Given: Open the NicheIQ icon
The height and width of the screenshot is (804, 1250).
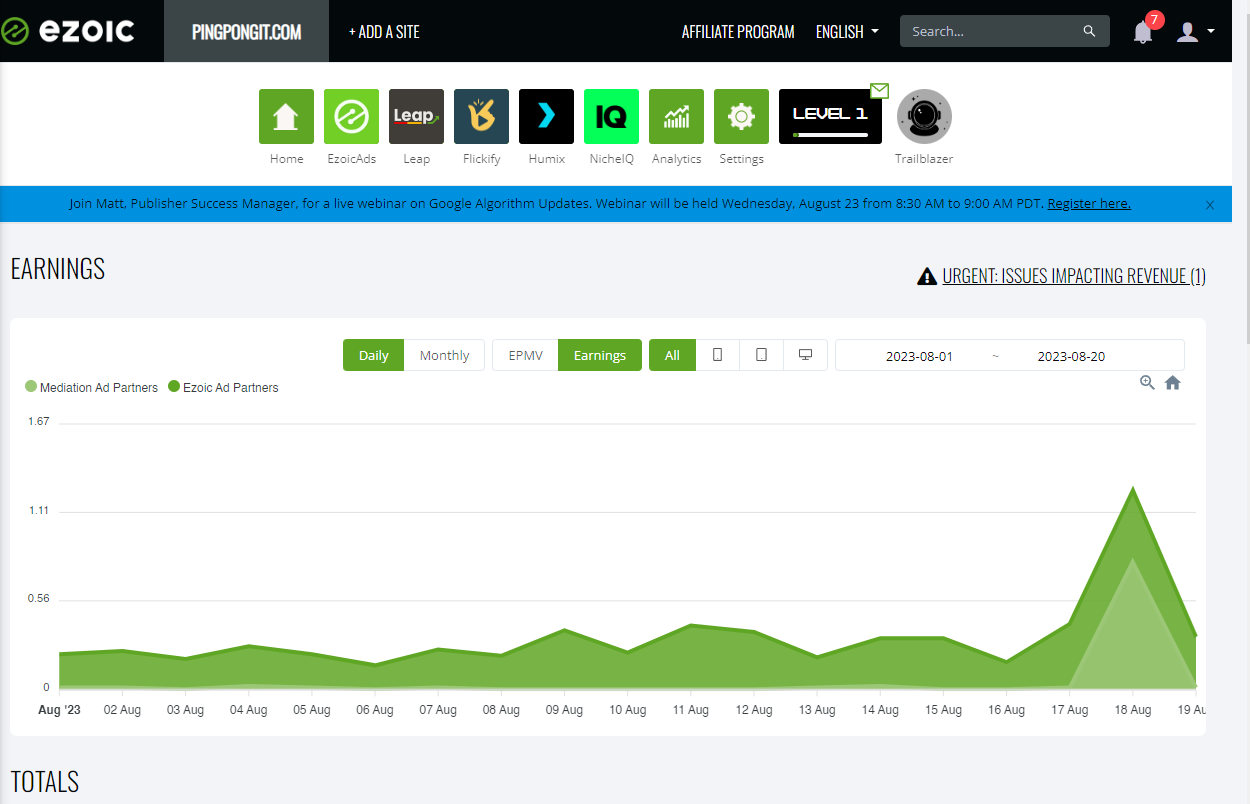Looking at the screenshot, I should pyautogui.click(x=611, y=116).
